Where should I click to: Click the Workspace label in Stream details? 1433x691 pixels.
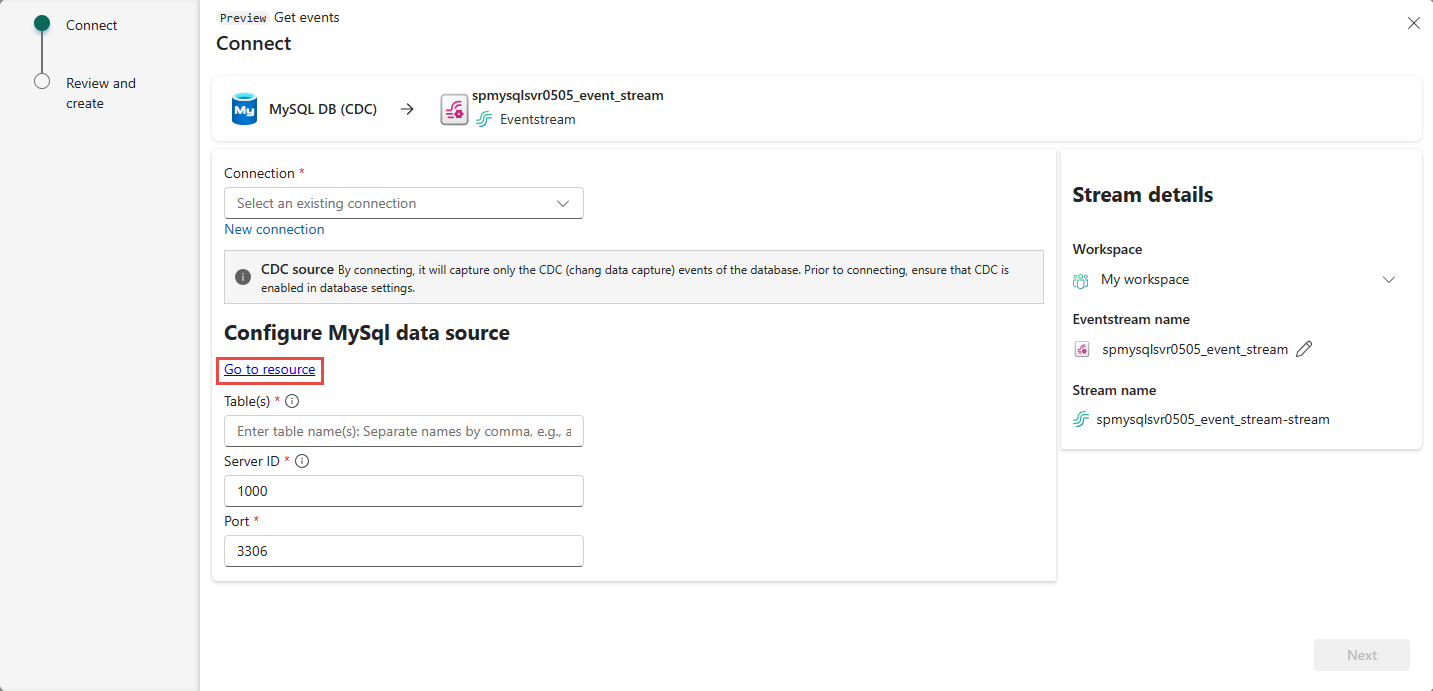1107,249
